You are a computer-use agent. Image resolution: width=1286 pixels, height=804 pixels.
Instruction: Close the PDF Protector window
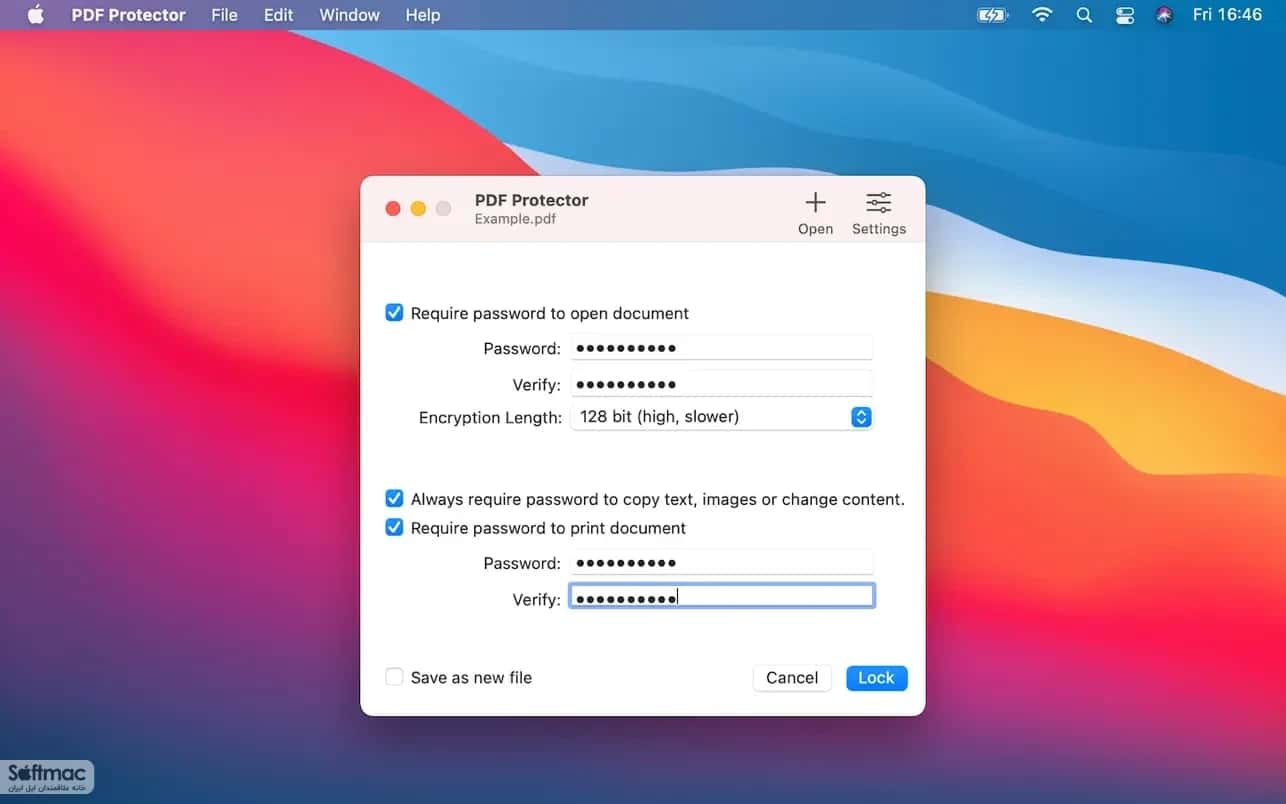[x=393, y=208]
